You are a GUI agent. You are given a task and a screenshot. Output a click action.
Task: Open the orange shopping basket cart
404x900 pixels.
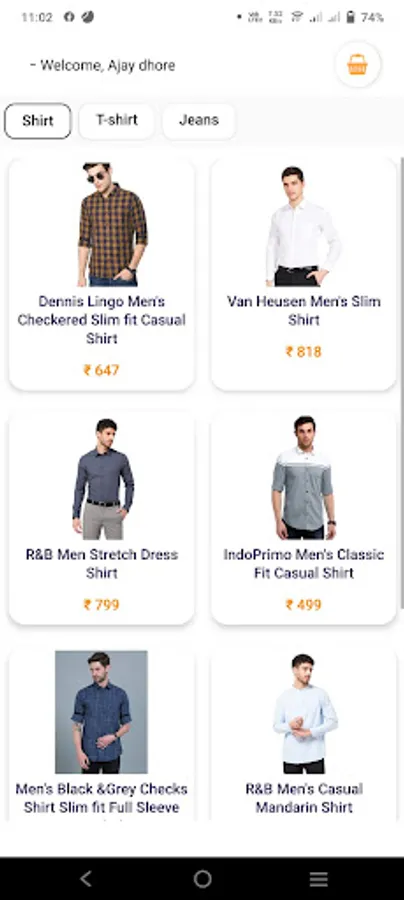[357, 65]
